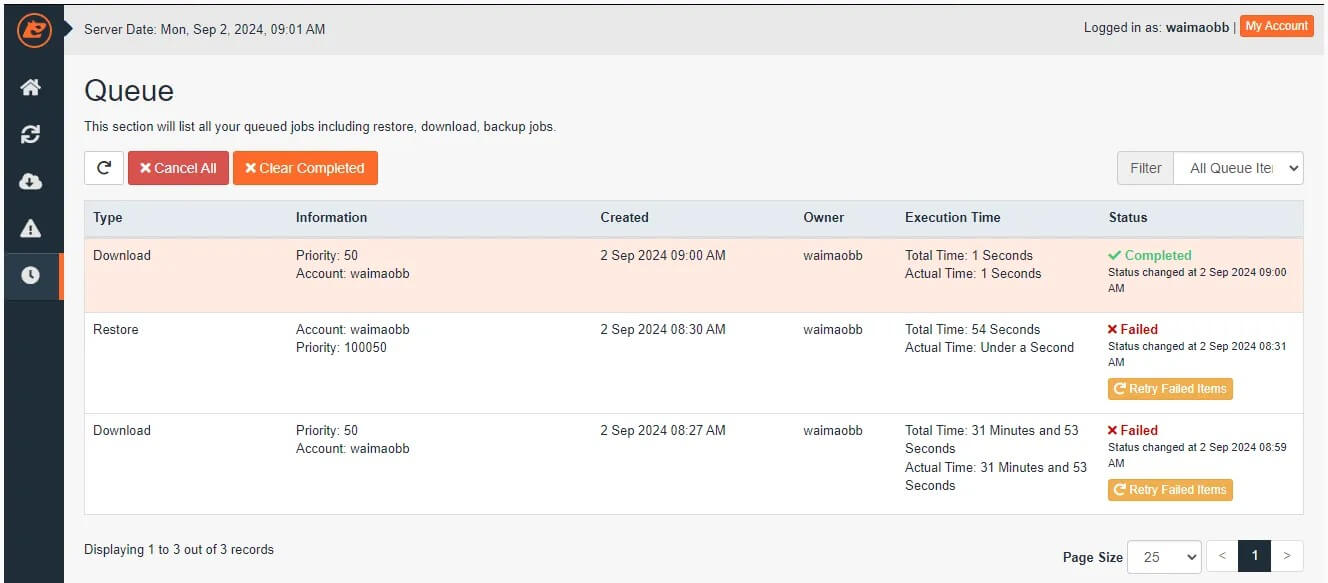Select the Queue clock sidebar icon
The width and height of the screenshot is (1328, 583).
(x=31, y=276)
